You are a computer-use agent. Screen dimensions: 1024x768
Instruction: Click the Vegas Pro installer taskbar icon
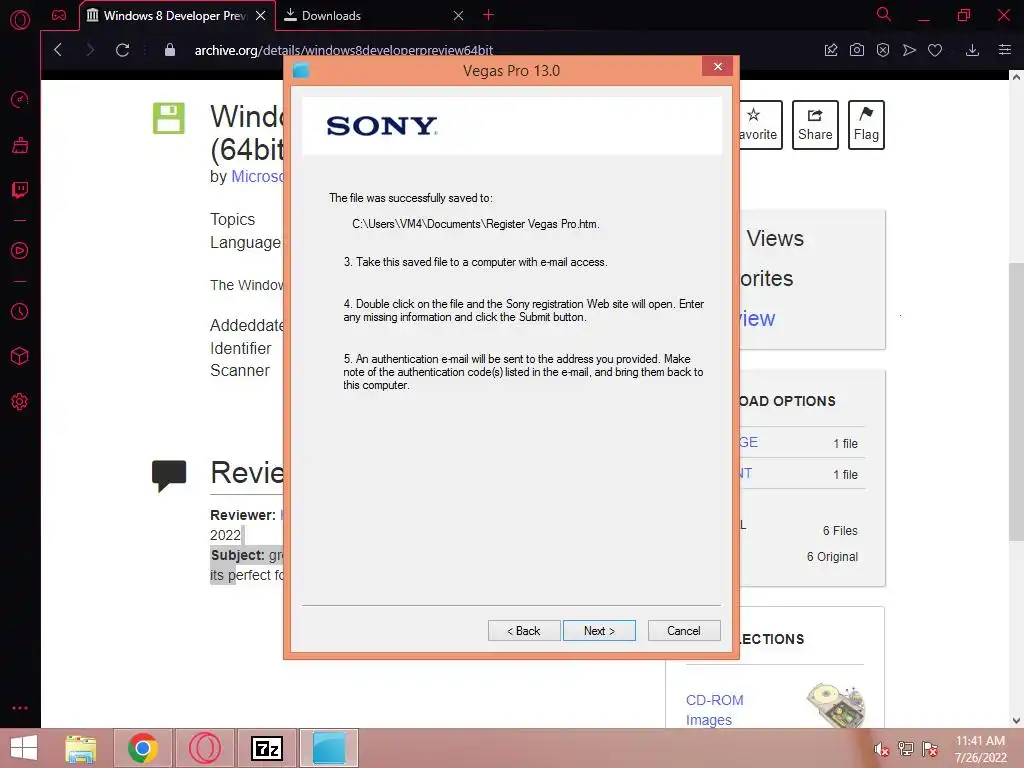[329, 748]
